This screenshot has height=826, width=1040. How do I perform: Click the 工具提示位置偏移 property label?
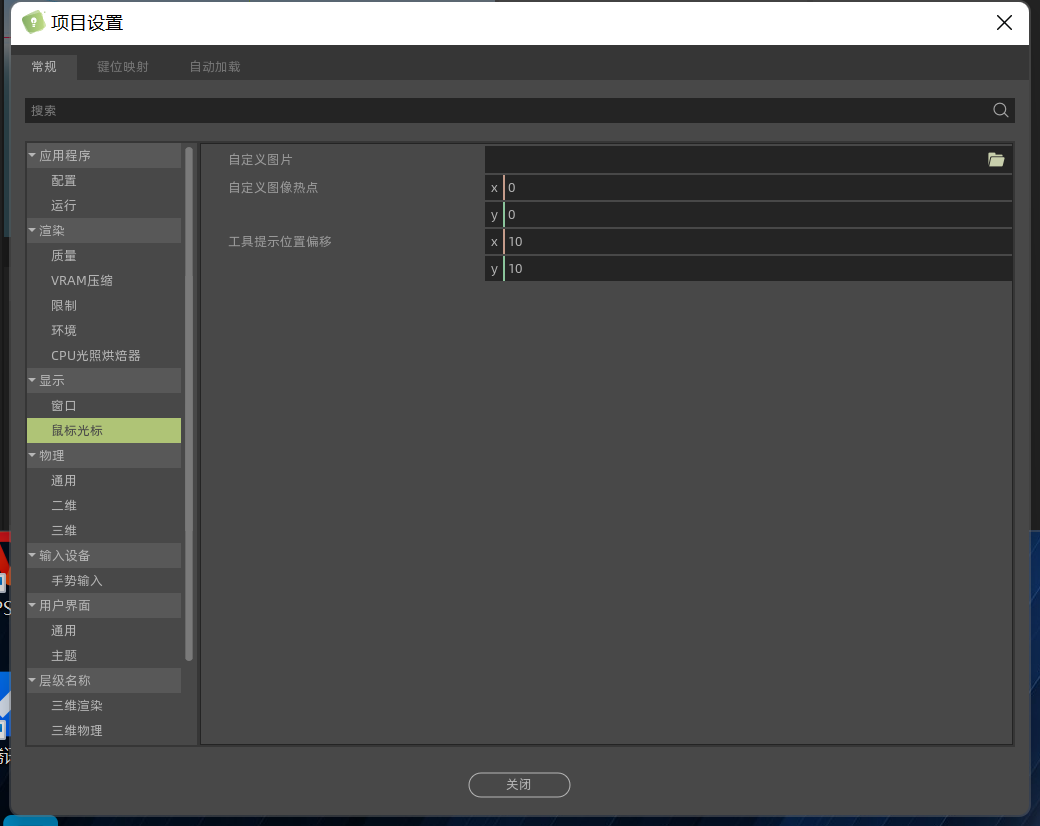280,241
